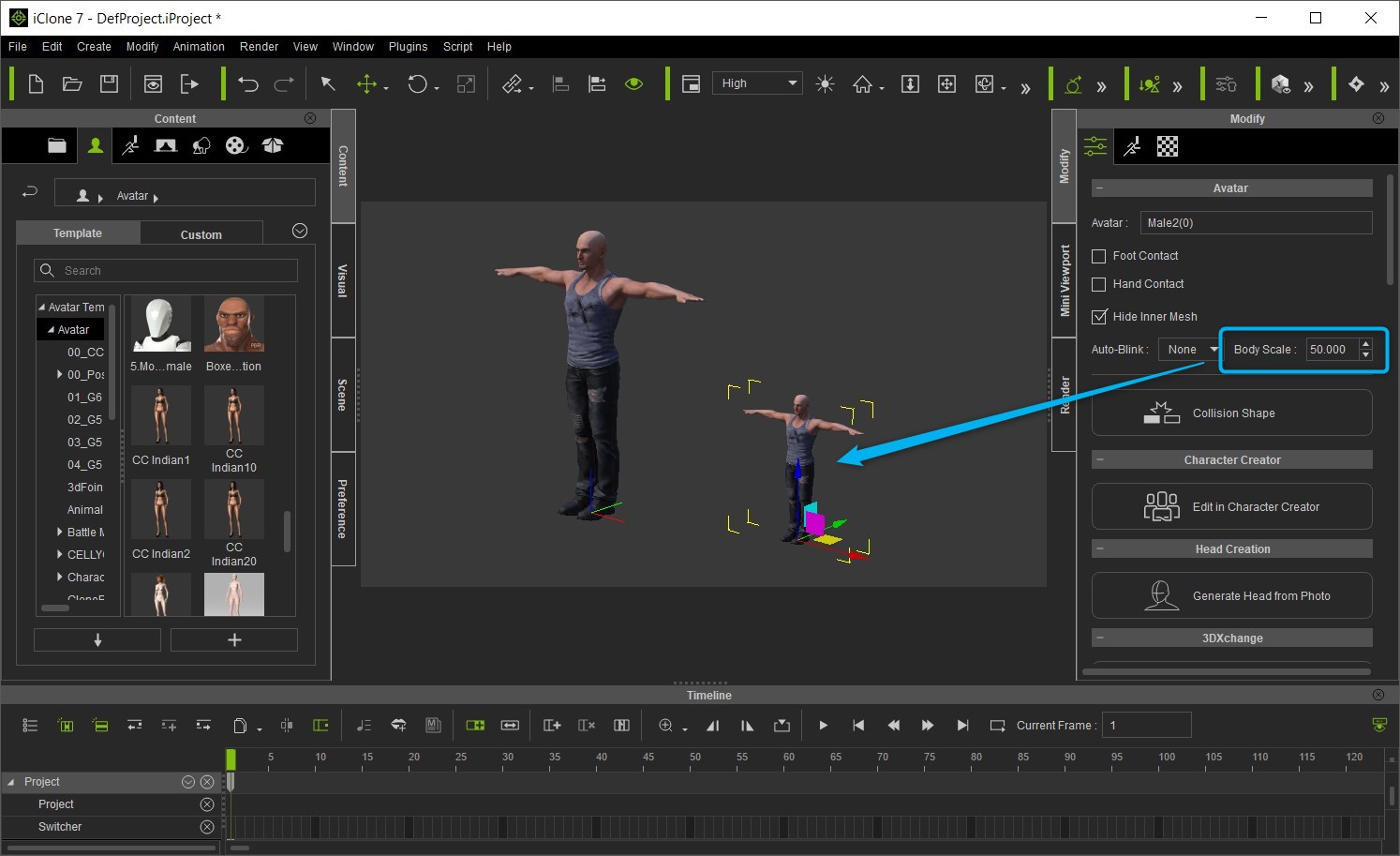Viewport: 1400px width, 856px height.
Task: Toggle the timeline loop icon
Action: point(997,726)
